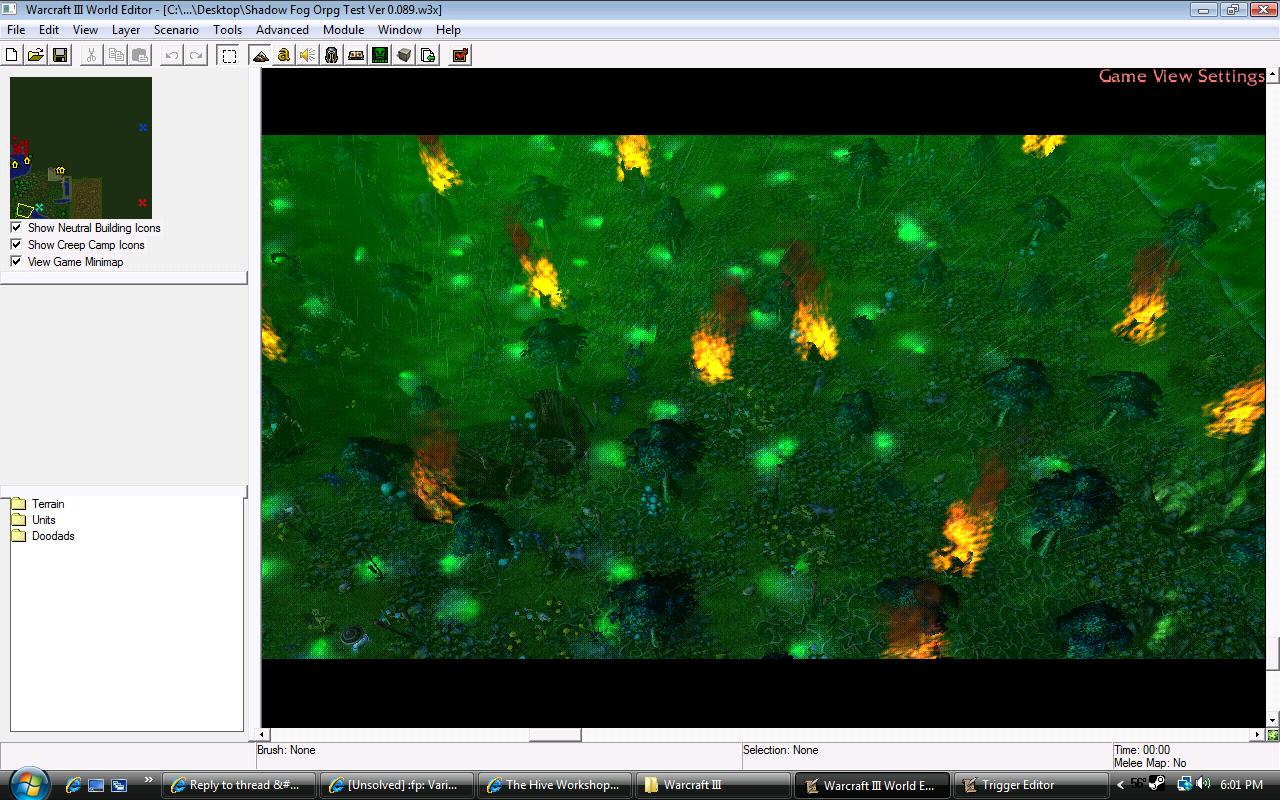Save the map using the floppy disk icon
Screen dimensions: 1280x800
59,55
